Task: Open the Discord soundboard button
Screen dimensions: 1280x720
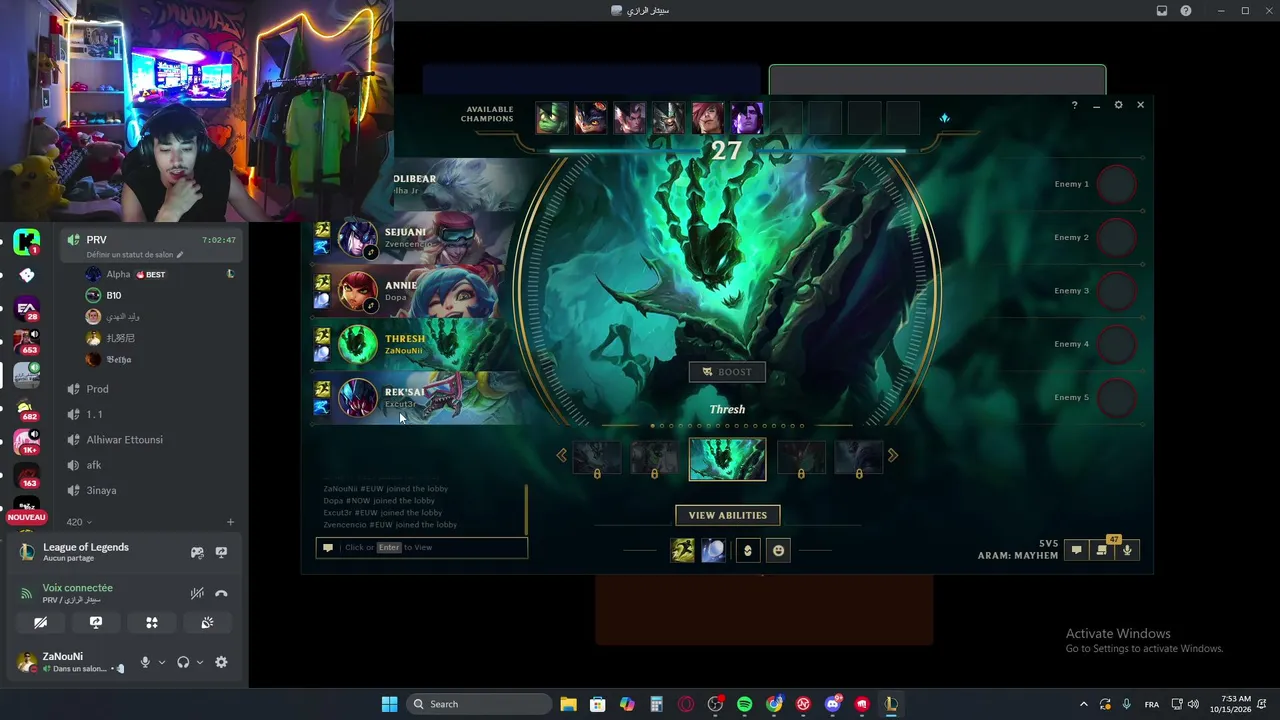Action: tap(207, 622)
